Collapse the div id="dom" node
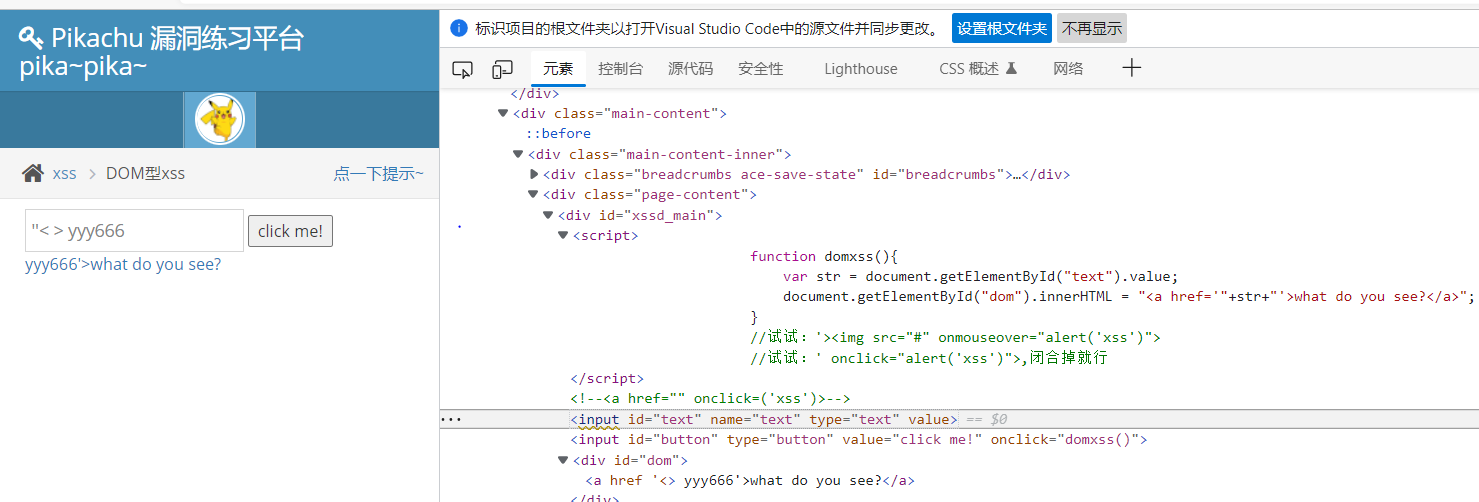The width and height of the screenshot is (1479, 502). click(x=563, y=460)
